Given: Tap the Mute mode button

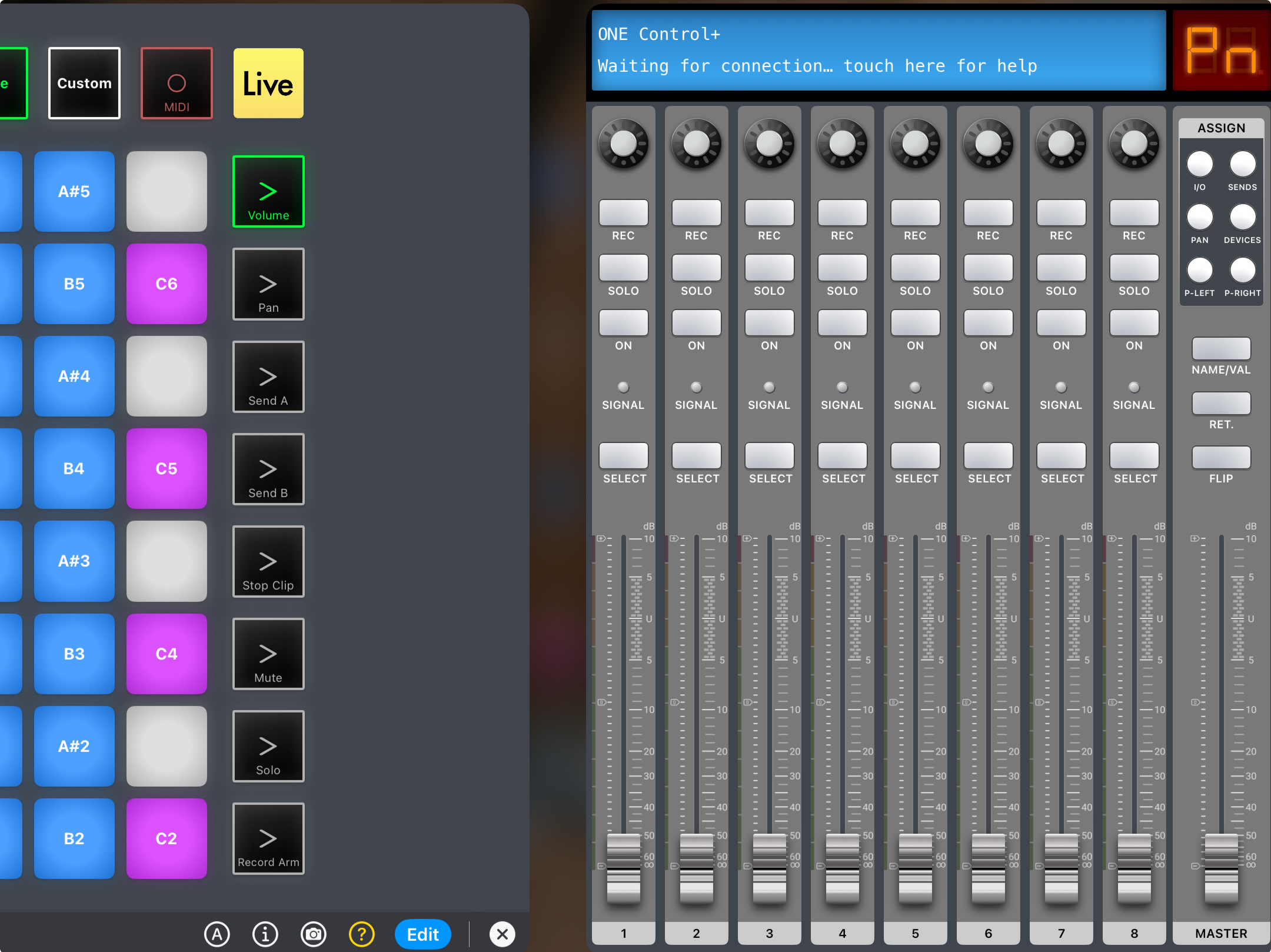Looking at the screenshot, I should [268, 654].
